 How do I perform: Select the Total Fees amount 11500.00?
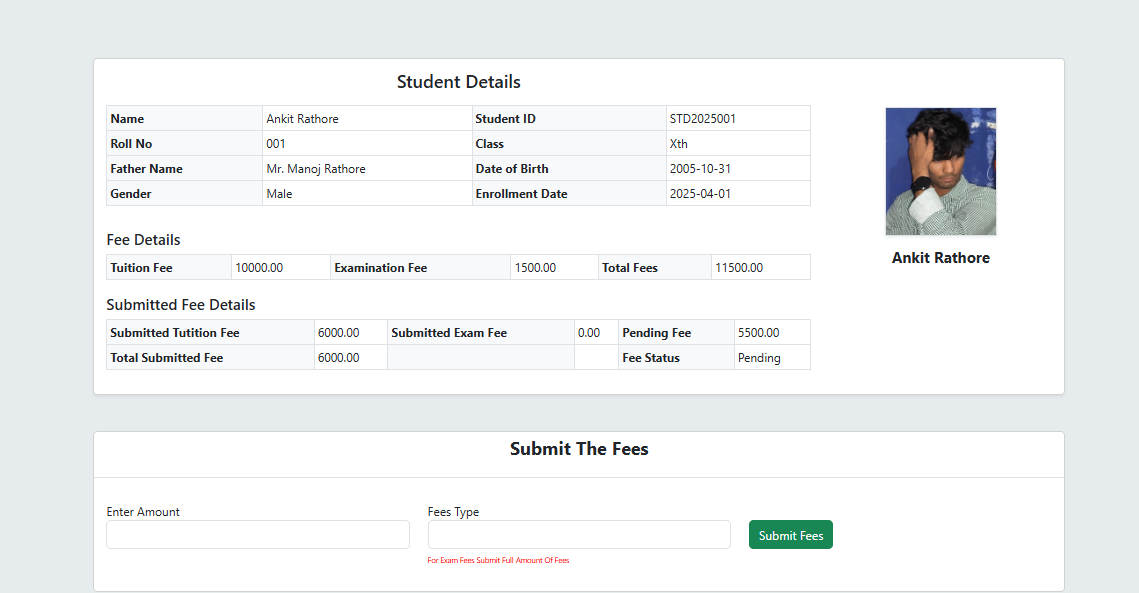tap(738, 268)
